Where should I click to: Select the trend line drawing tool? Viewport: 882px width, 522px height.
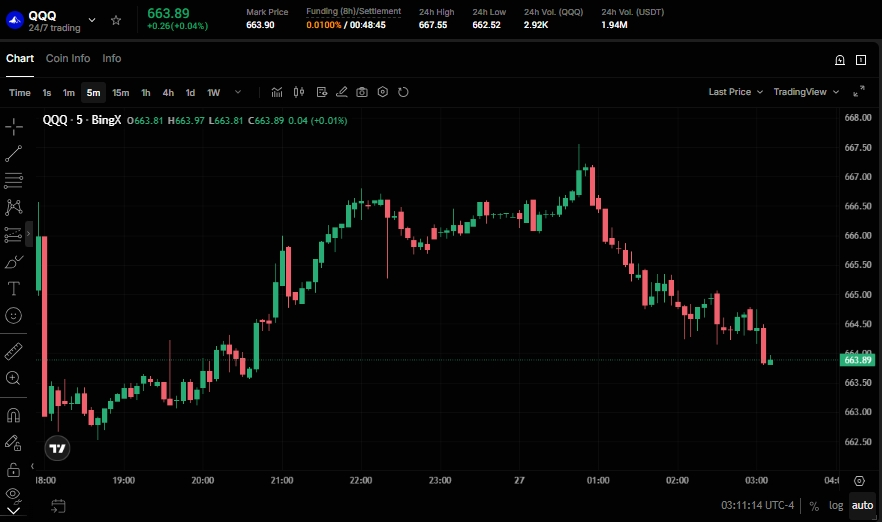coord(14,154)
